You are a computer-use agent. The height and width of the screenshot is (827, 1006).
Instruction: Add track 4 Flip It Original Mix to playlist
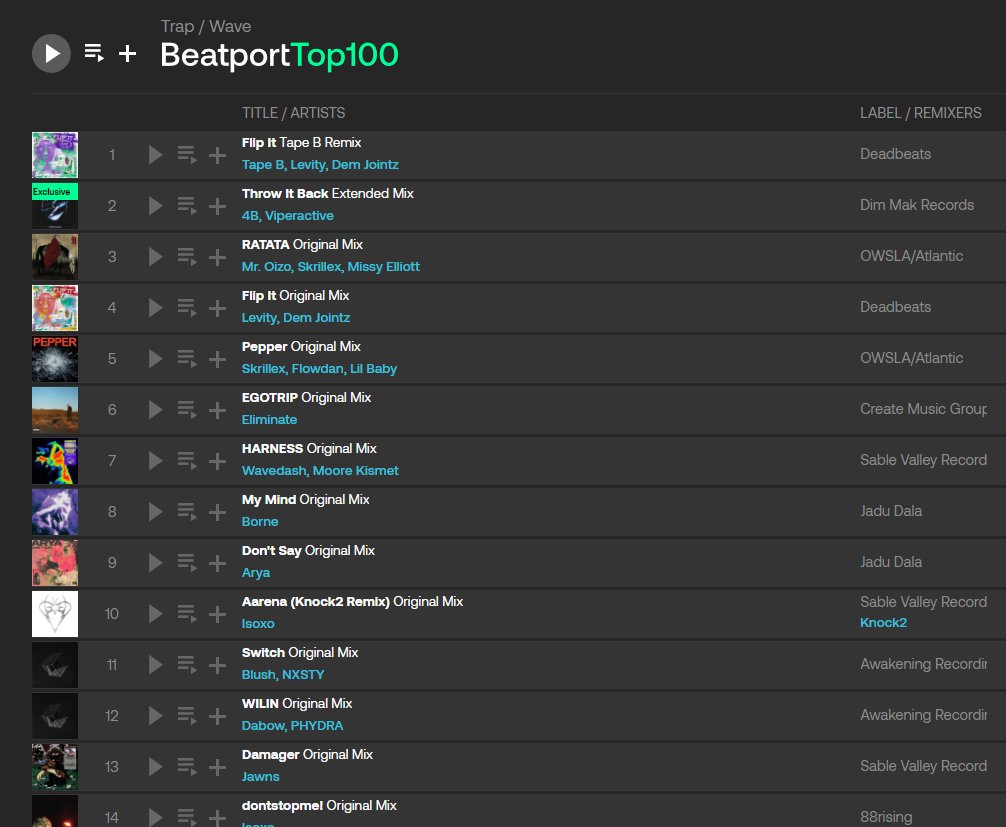click(x=217, y=308)
